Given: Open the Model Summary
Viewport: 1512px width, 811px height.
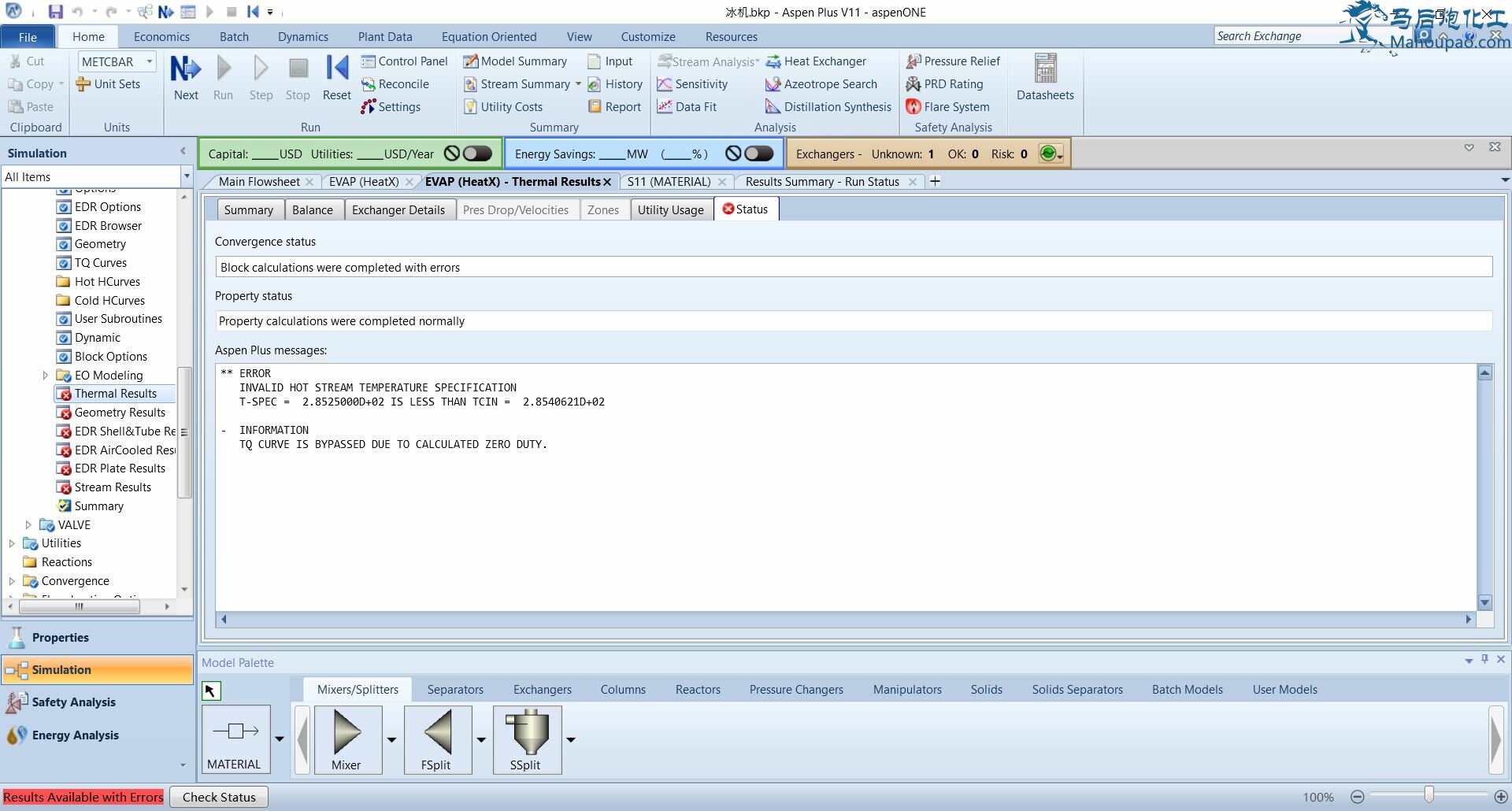Looking at the screenshot, I should 515,61.
